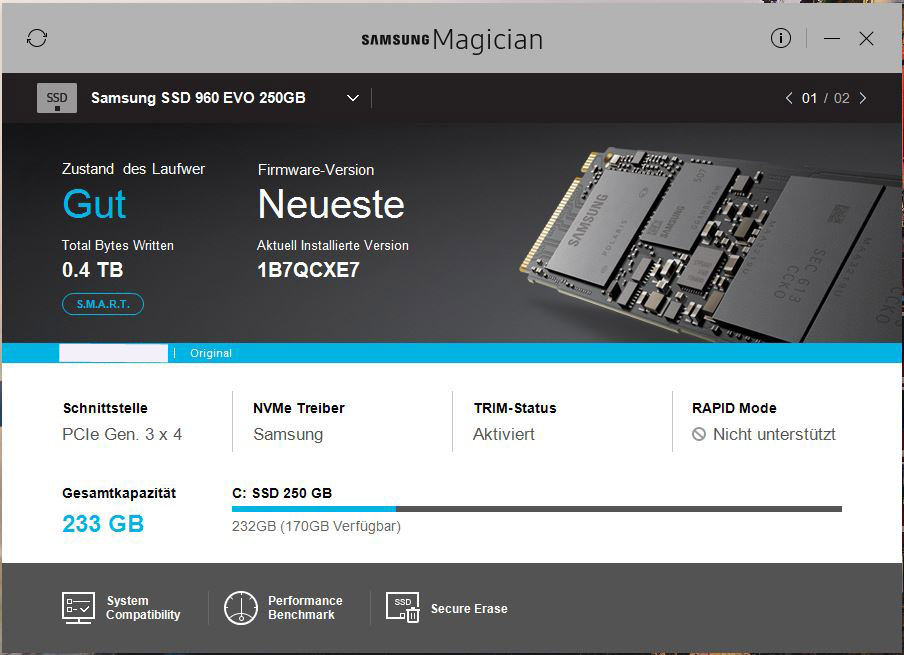This screenshot has width=904, height=655.
Task: Click the C: SSD 250 GB usage bar
Action: [x=537, y=509]
